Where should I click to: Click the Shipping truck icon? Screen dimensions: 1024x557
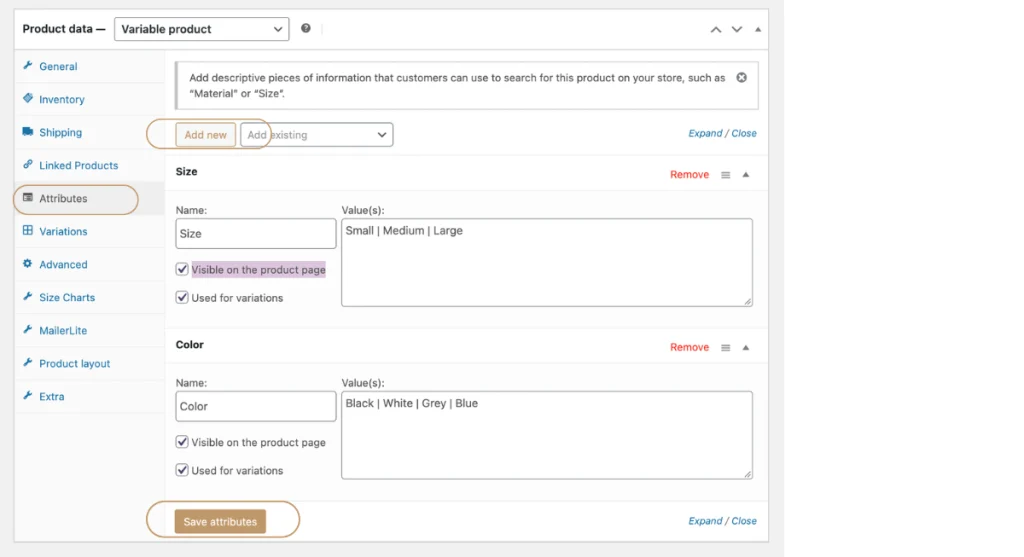[27, 131]
